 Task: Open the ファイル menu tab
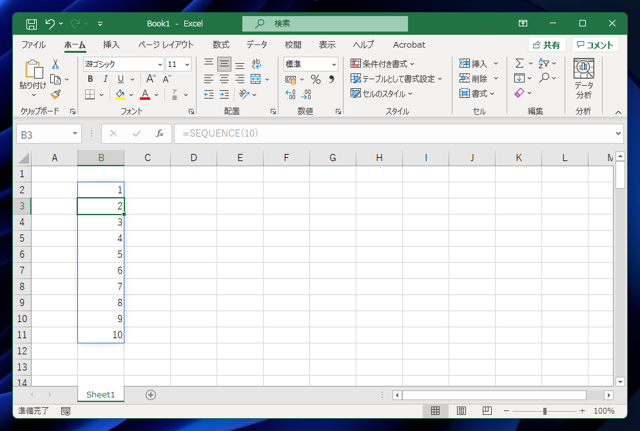pos(33,45)
